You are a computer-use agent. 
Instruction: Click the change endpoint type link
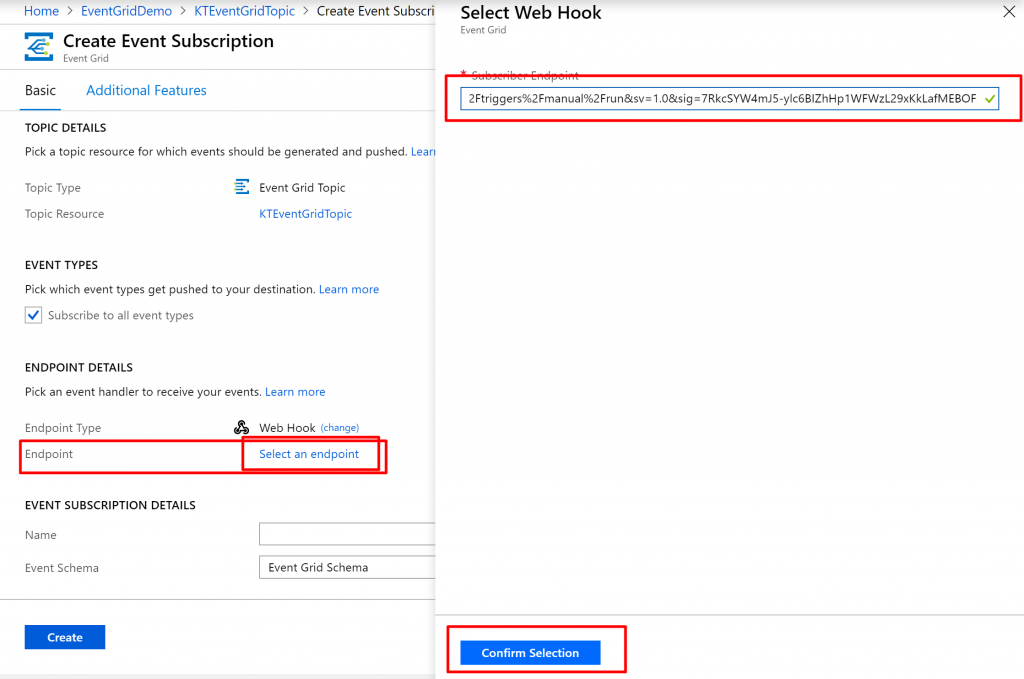point(340,428)
